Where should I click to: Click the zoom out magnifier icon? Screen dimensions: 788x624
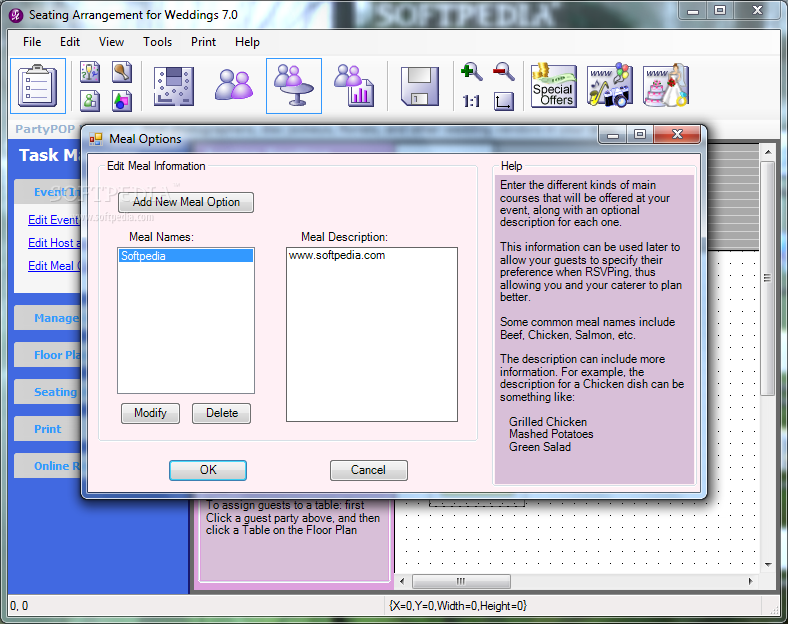pos(504,72)
